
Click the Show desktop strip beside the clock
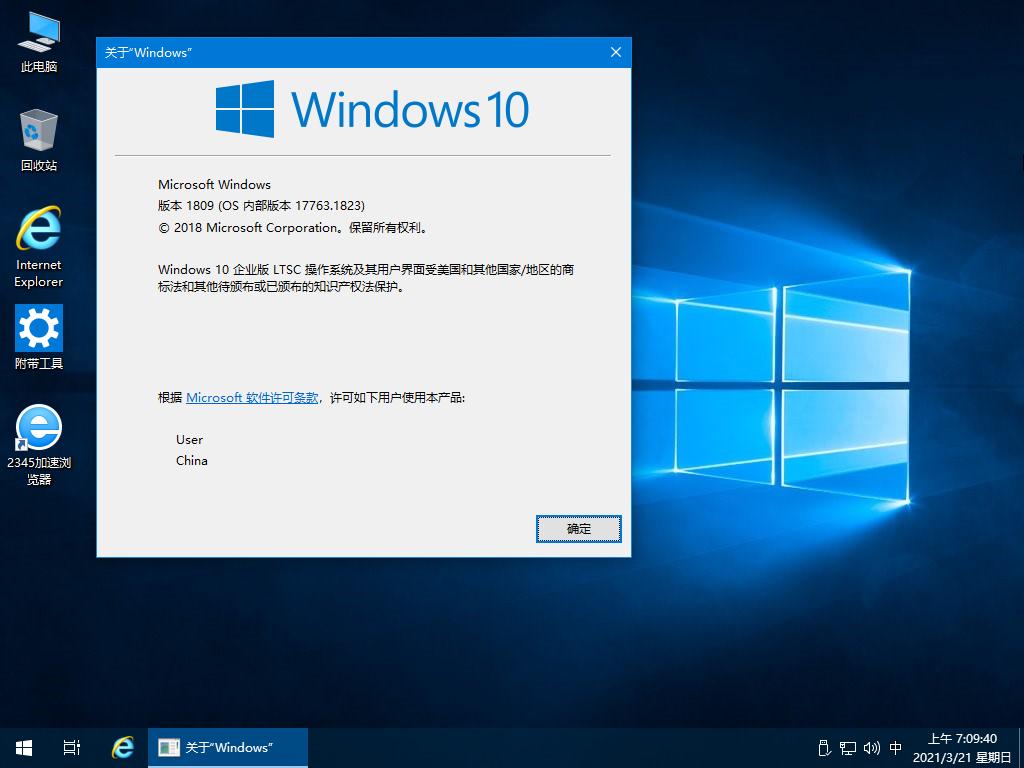(x=1021, y=748)
